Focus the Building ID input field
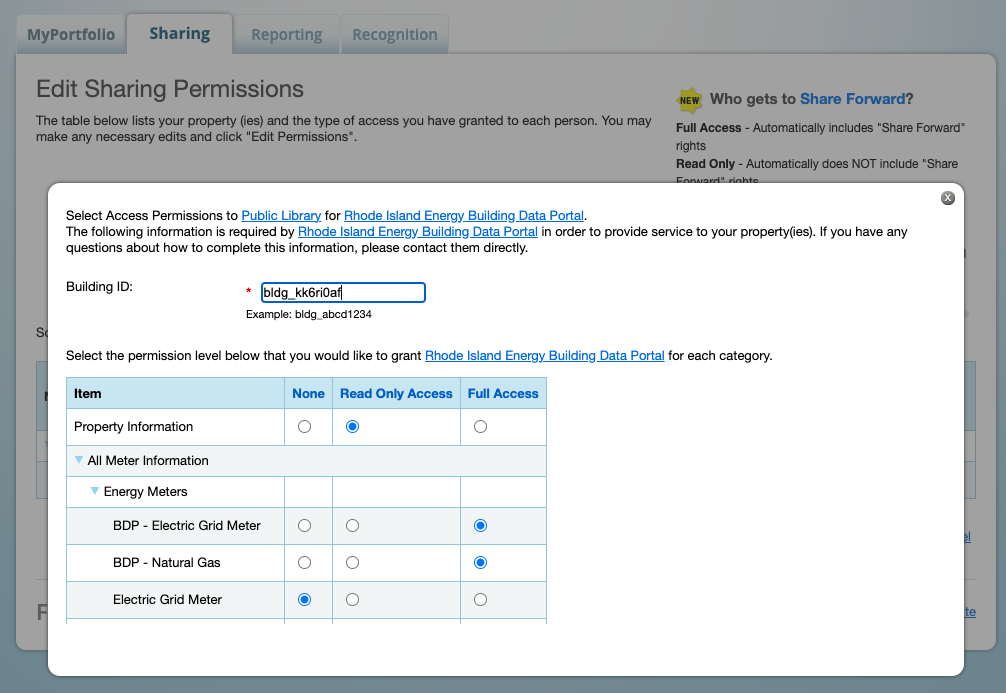This screenshot has width=1006, height=693. tap(343, 293)
